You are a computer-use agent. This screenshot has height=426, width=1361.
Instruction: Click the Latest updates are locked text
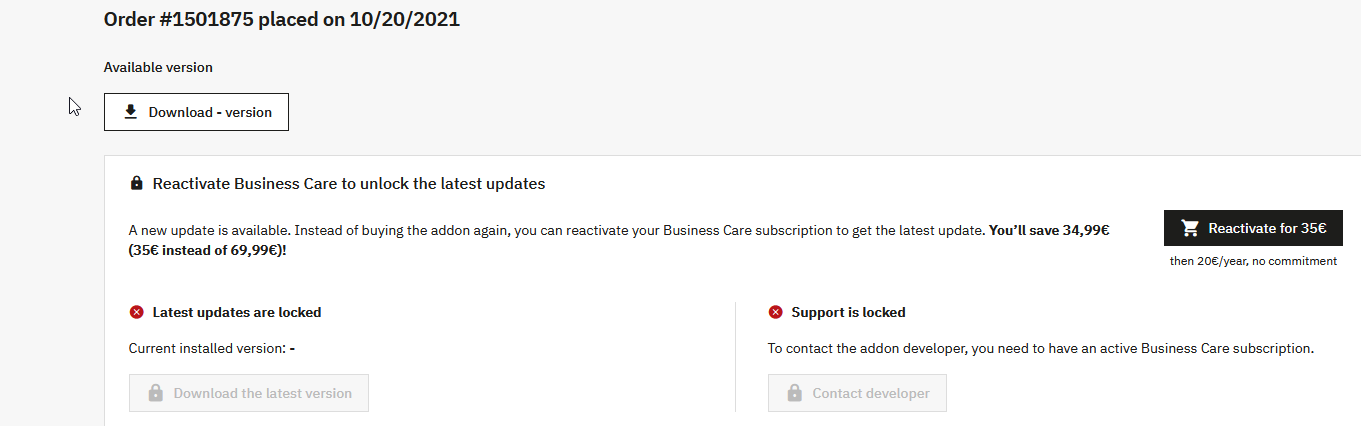click(x=237, y=312)
